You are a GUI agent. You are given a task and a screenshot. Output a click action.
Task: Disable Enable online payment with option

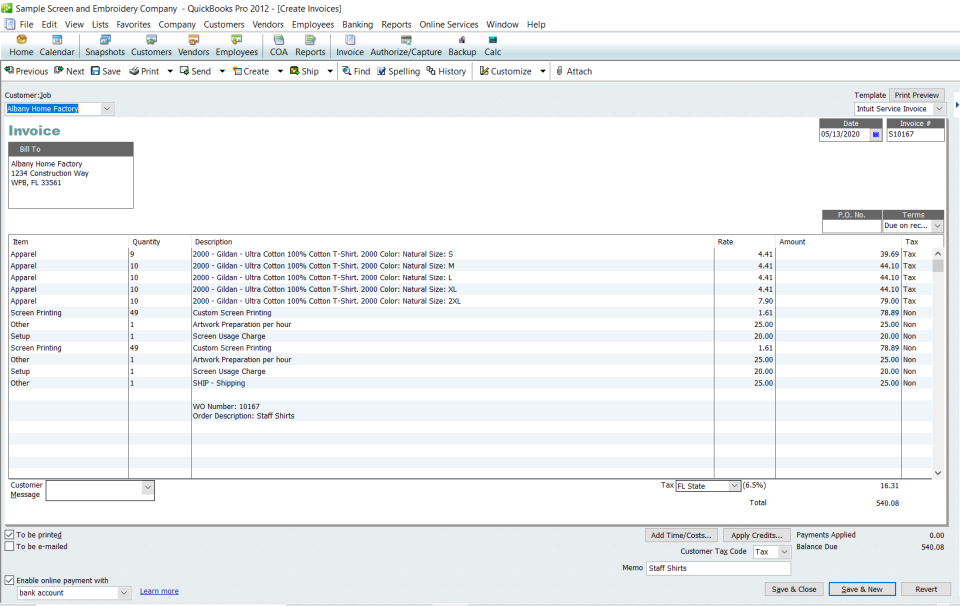tap(8, 579)
